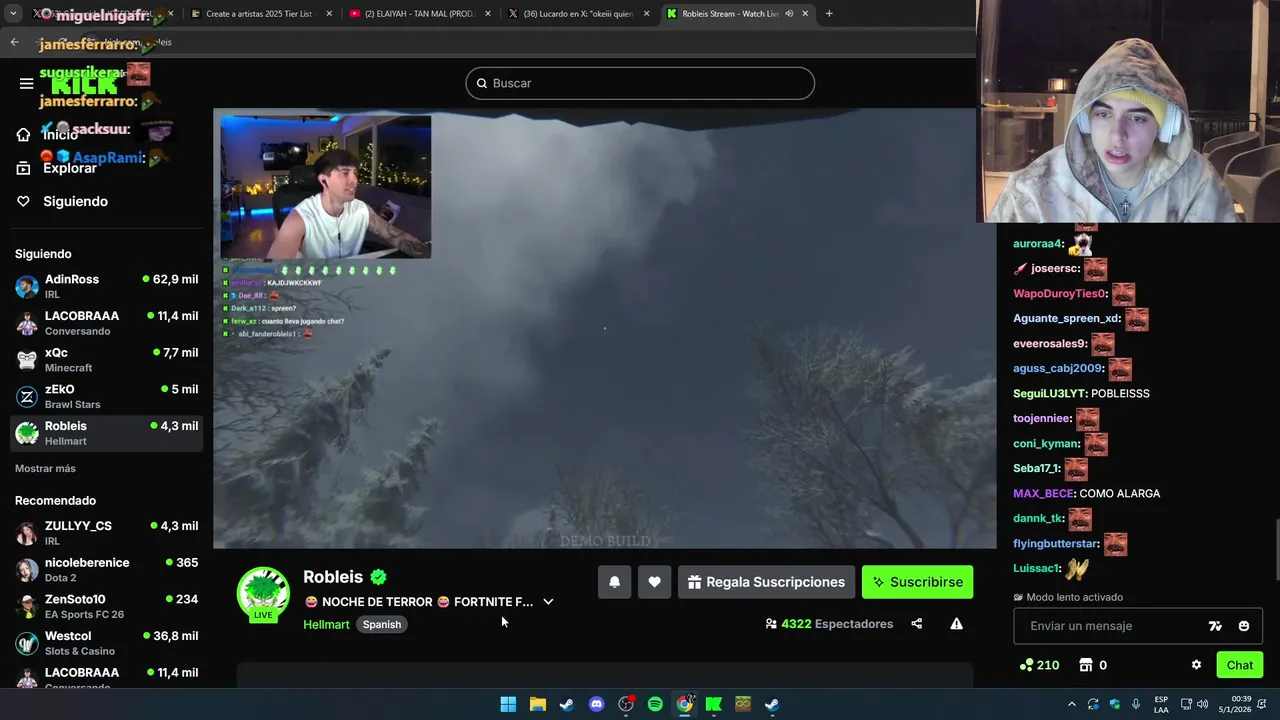Click the Robleis live avatar below video
Viewport: 1280px width, 720px height.
[x=263, y=593]
